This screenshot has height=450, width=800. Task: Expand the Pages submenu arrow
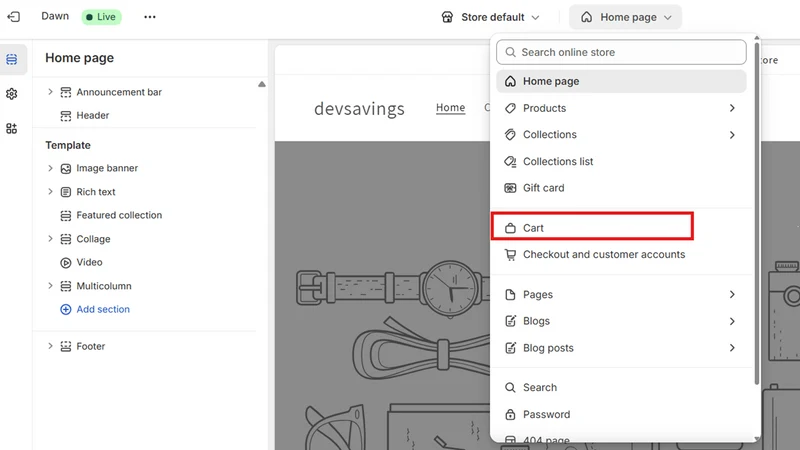[x=732, y=294]
